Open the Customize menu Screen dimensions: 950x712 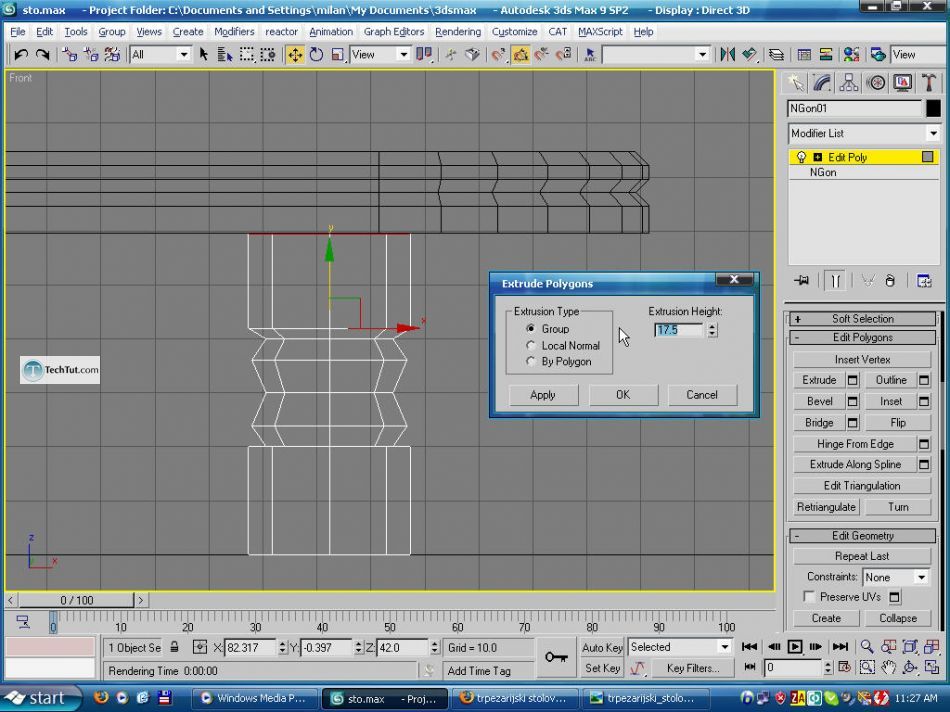pyautogui.click(x=514, y=32)
